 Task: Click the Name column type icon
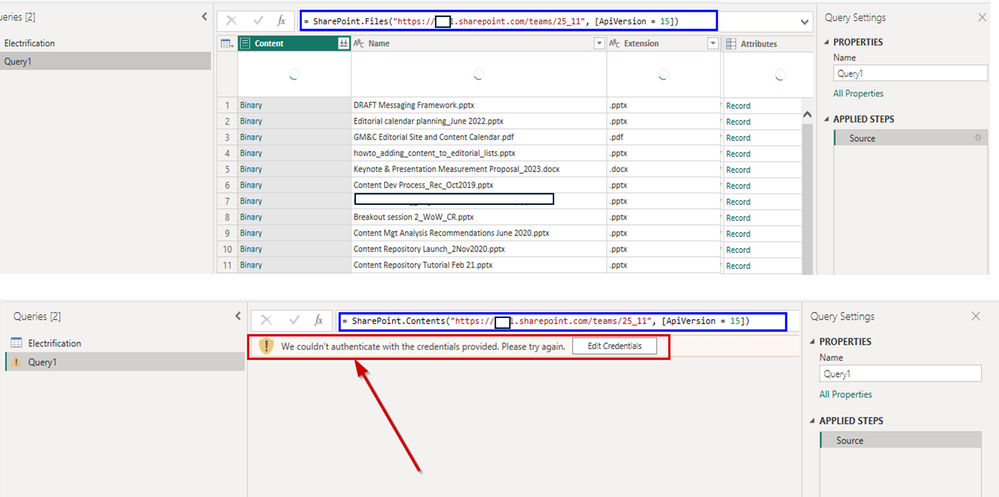click(359, 43)
